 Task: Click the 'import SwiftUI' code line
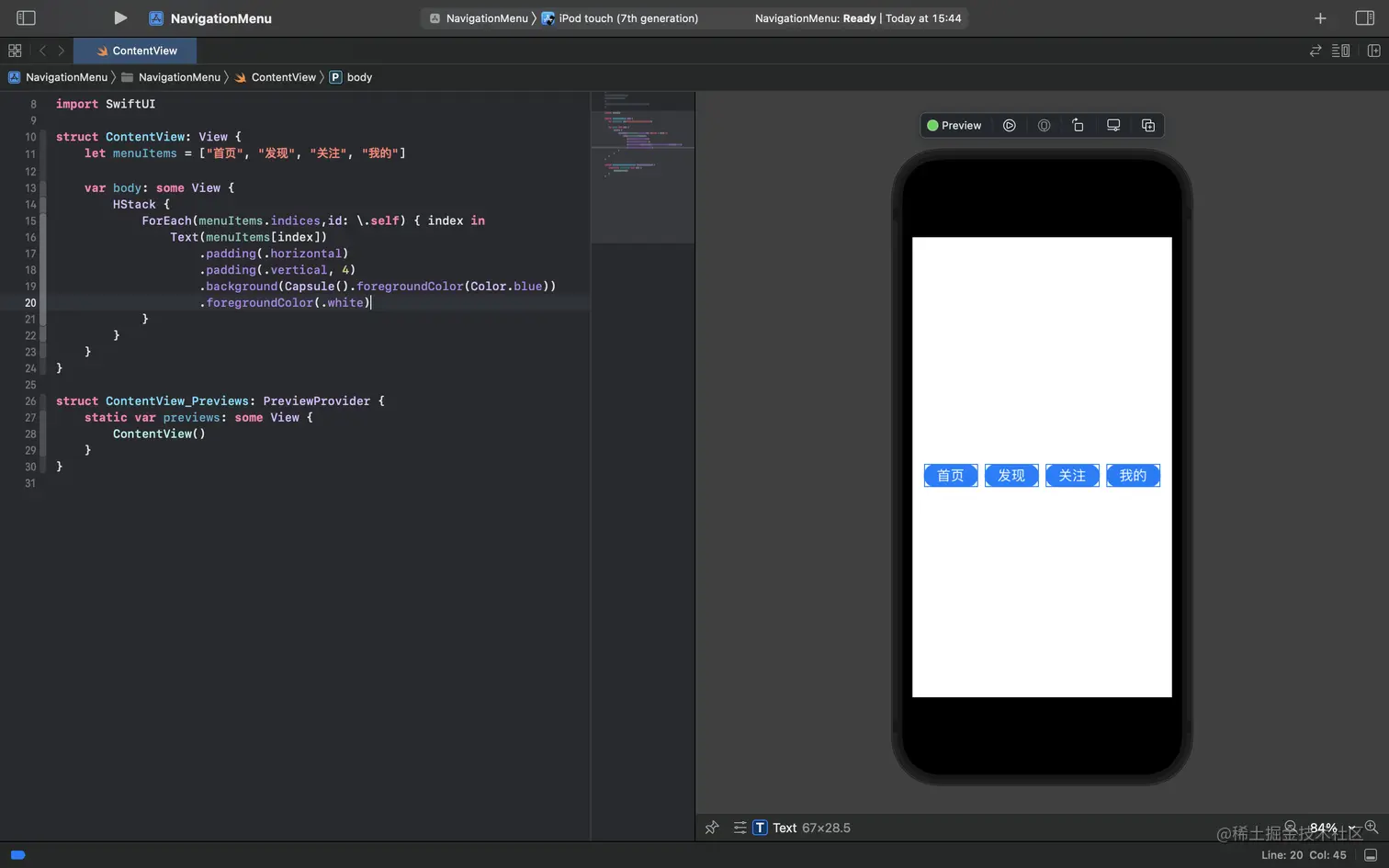106,104
